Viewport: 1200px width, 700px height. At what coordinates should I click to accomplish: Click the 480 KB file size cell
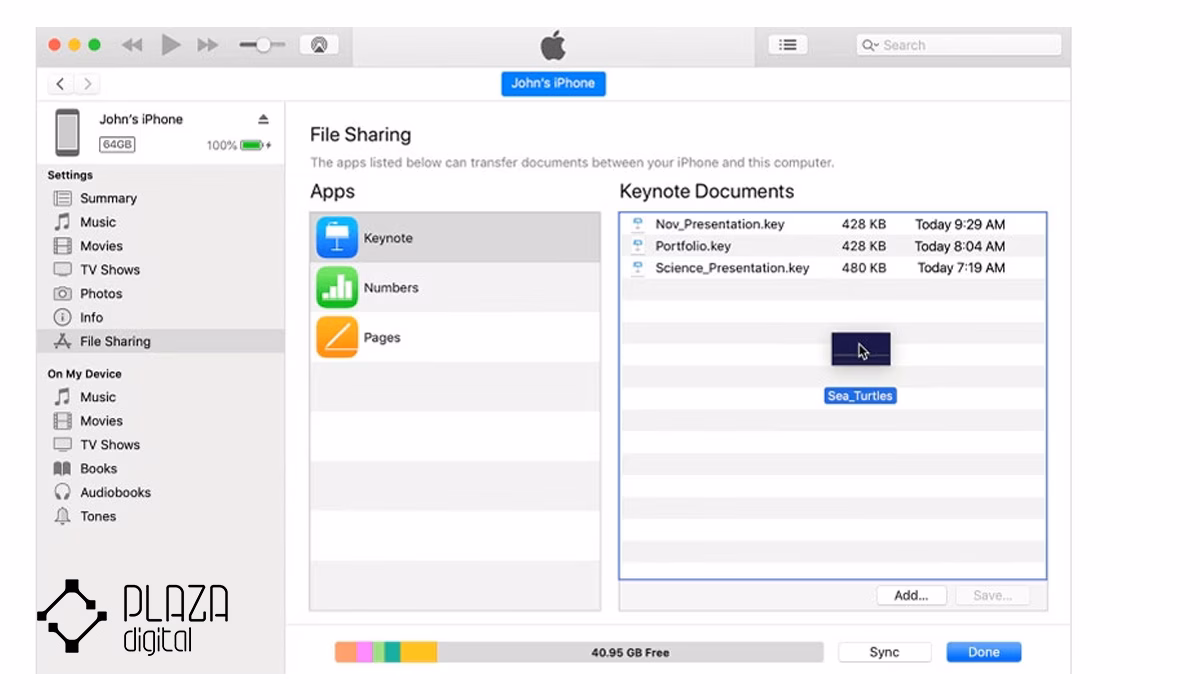[x=864, y=268]
